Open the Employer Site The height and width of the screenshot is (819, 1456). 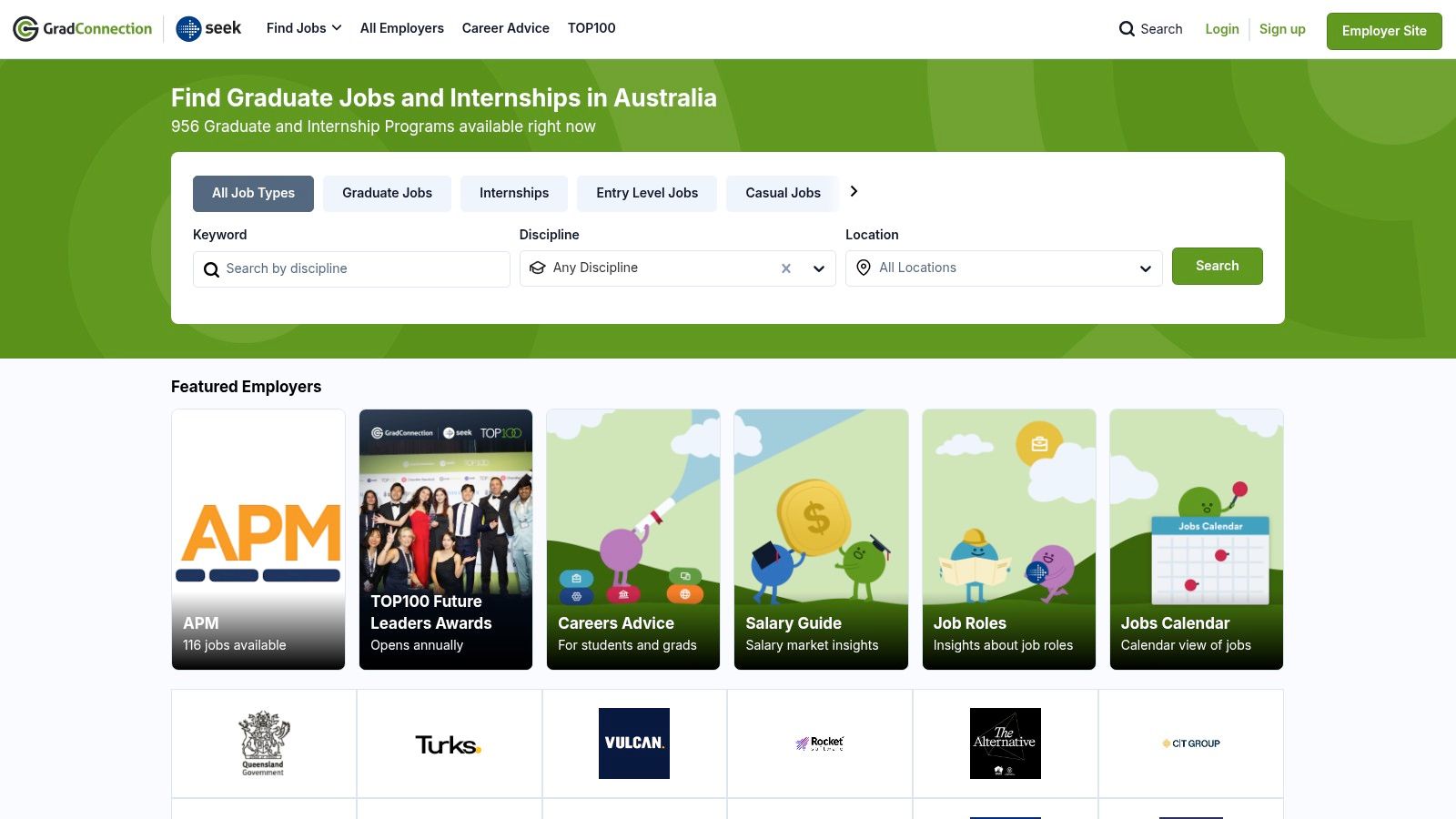pyautogui.click(x=1383, y=31)
